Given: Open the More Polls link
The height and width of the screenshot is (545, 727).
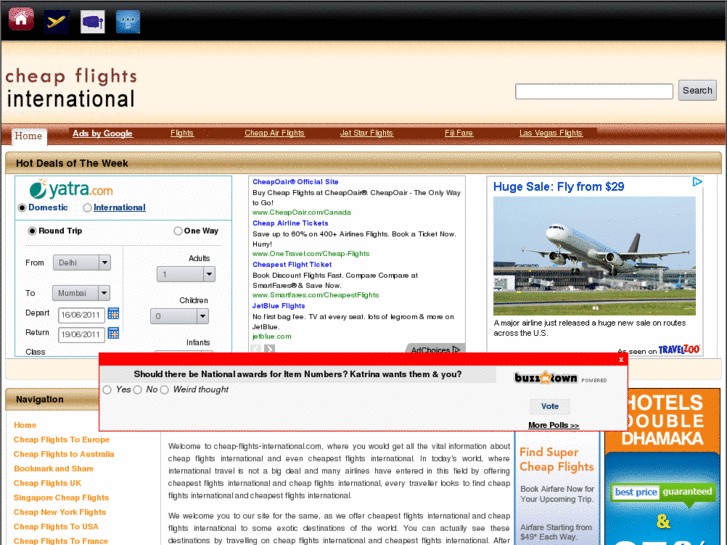Looking at the screenshot, I should pos(554,425).
